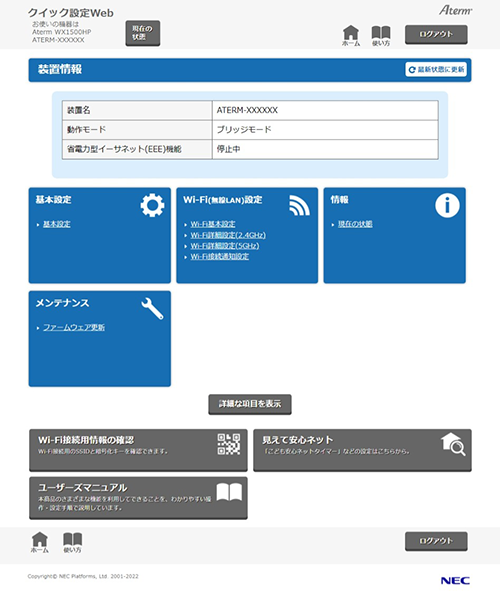Click the 情報 panel heading
Image resolution: width=500 pixels, height=596 pixels.
pyautogui.click(x=339, y=200)
